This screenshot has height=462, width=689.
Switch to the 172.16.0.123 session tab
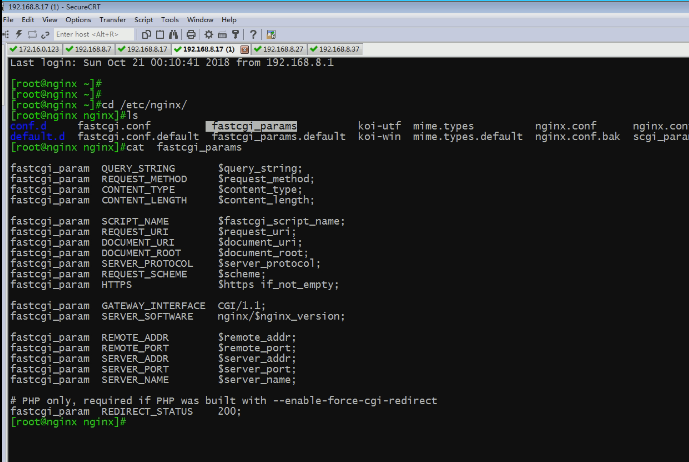pyautogui.click(x=35, y=49)
